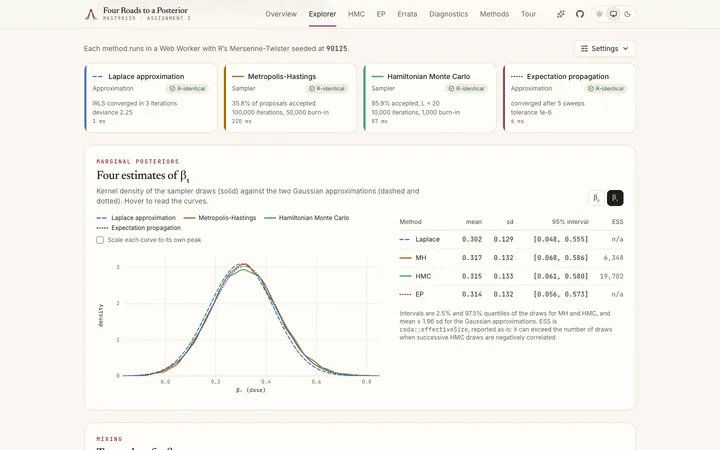This screenshot has width=720, height=450.
Task: Select the Expectation propagation card title
Action: pyautogui.click(x=568, y=77)
